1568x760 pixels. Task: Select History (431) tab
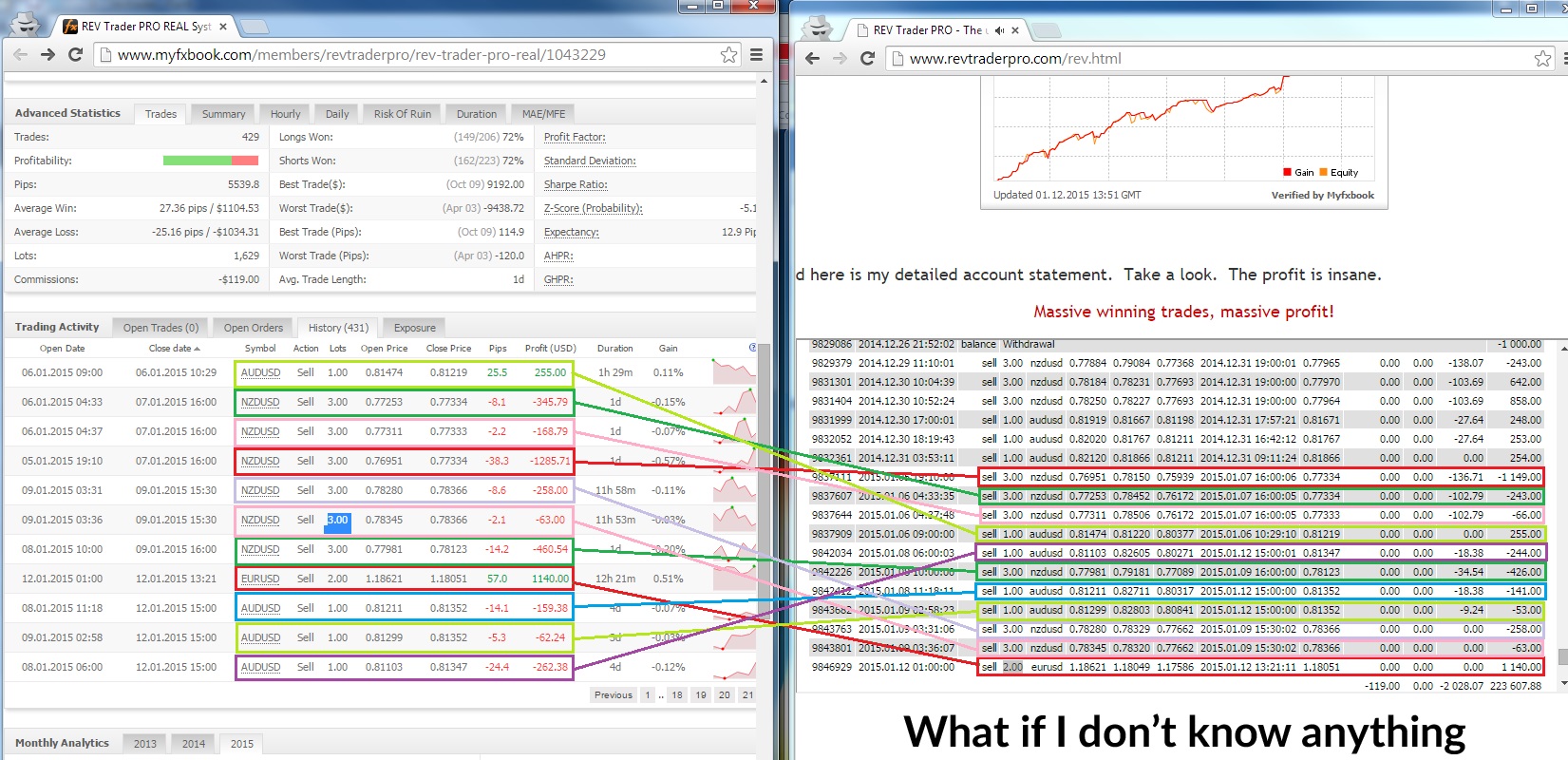coord(338,327)
